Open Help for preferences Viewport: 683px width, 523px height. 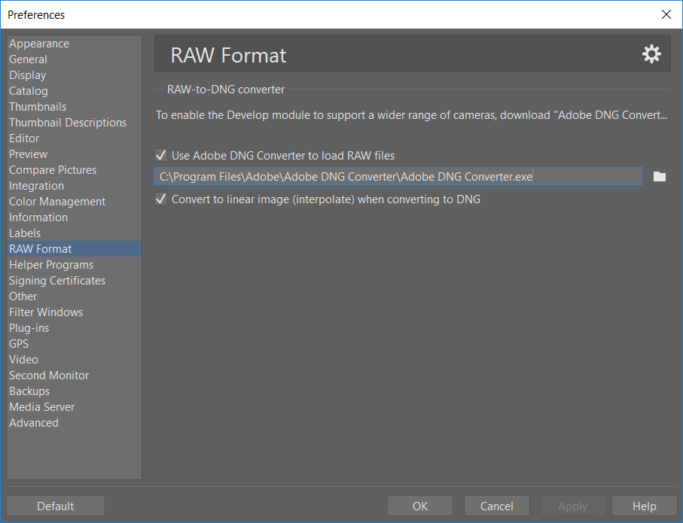pyautogui.click(x=644, y=506)
